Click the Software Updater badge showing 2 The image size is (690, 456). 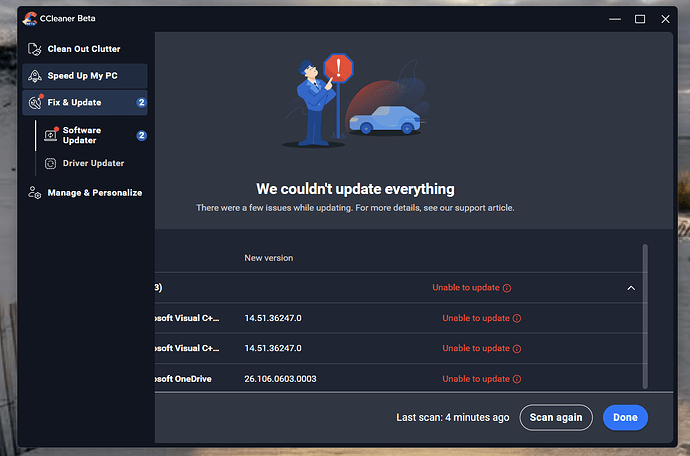tap(141, 135)
